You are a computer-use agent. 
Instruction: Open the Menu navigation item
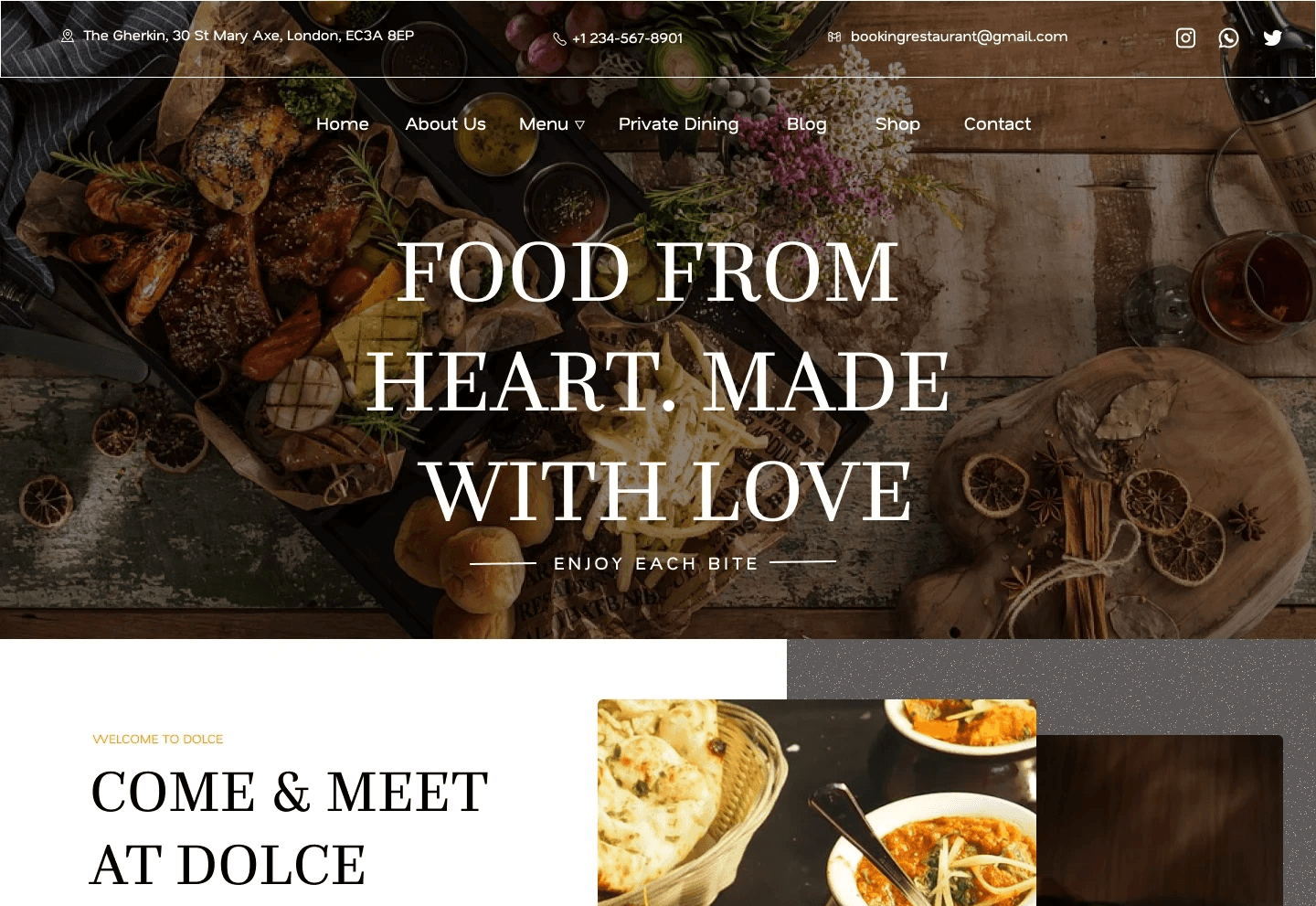[x=544, y=124]
